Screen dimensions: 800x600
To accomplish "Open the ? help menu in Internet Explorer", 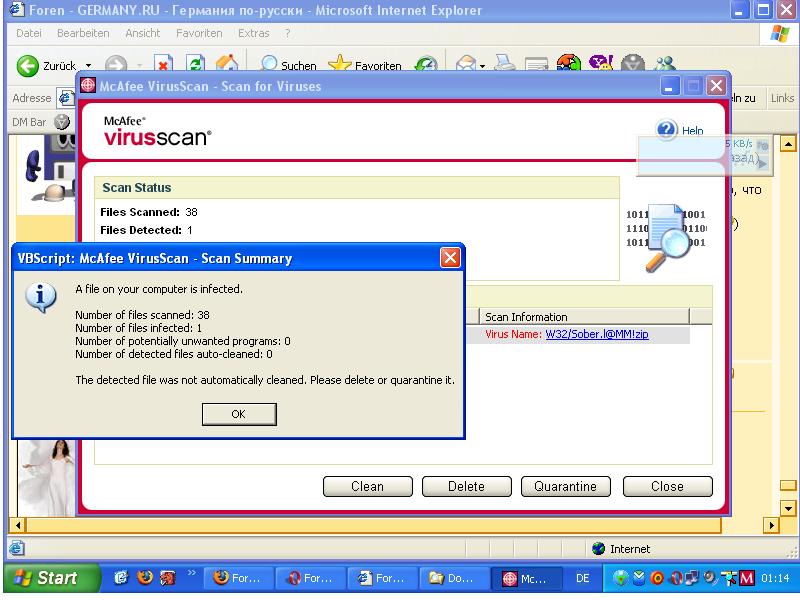I will (x=288, y=33).
